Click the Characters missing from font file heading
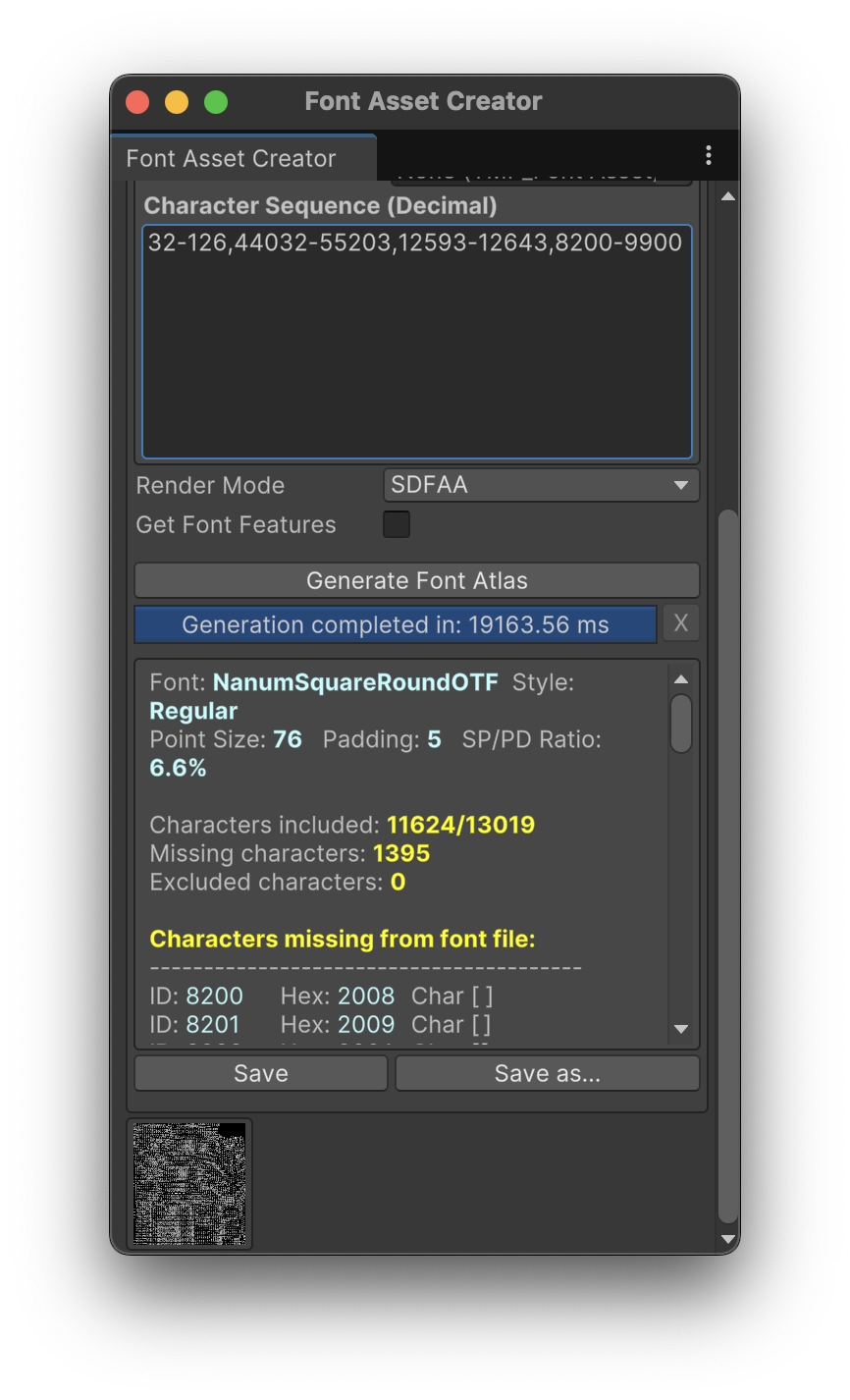Viewport: 850px width, 1400px height. [x=343, y=939]
